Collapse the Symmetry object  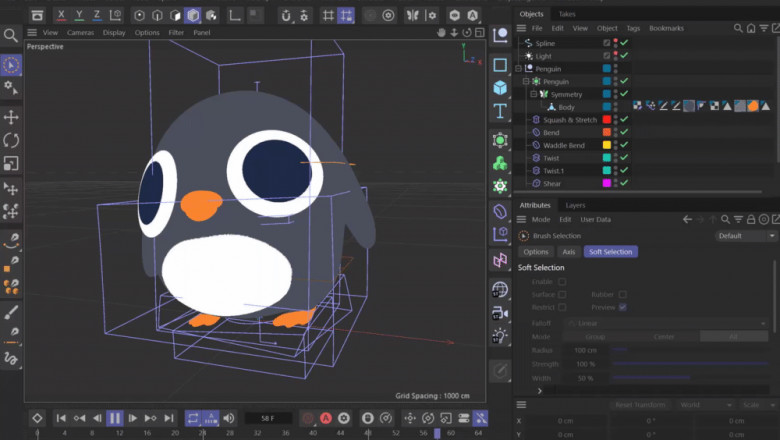coord(534,94)
